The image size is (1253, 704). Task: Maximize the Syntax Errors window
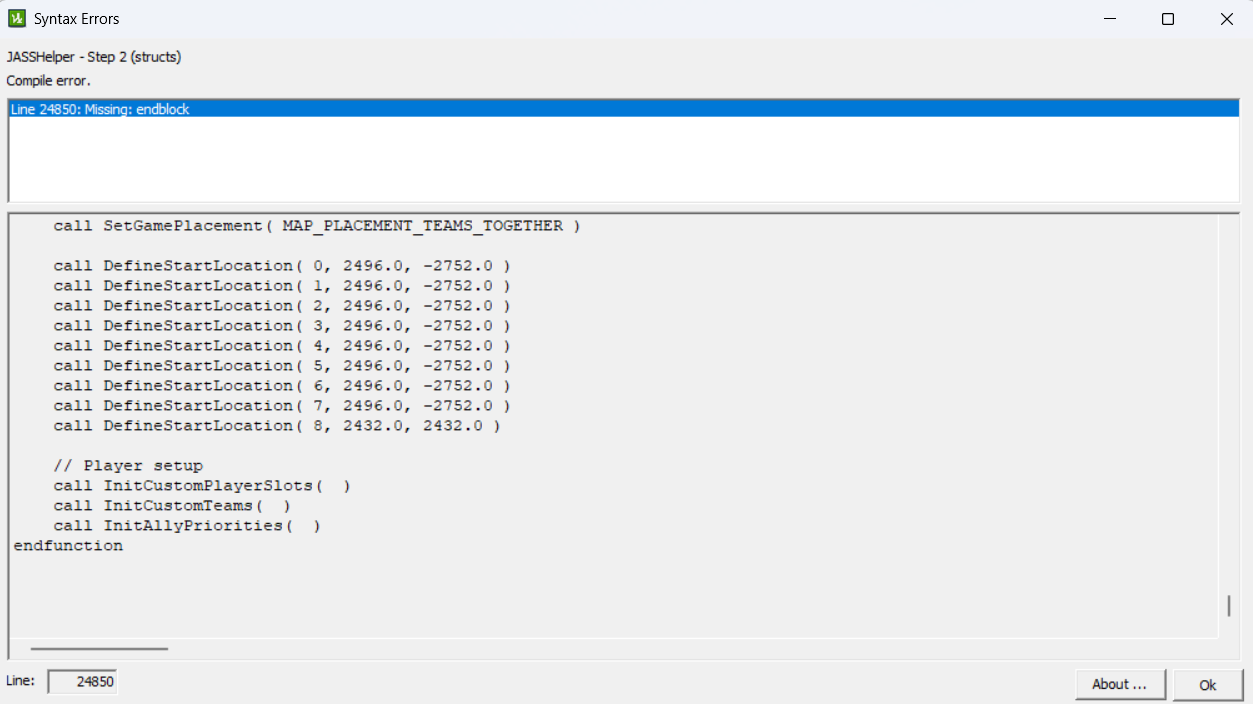point(1168,19)
